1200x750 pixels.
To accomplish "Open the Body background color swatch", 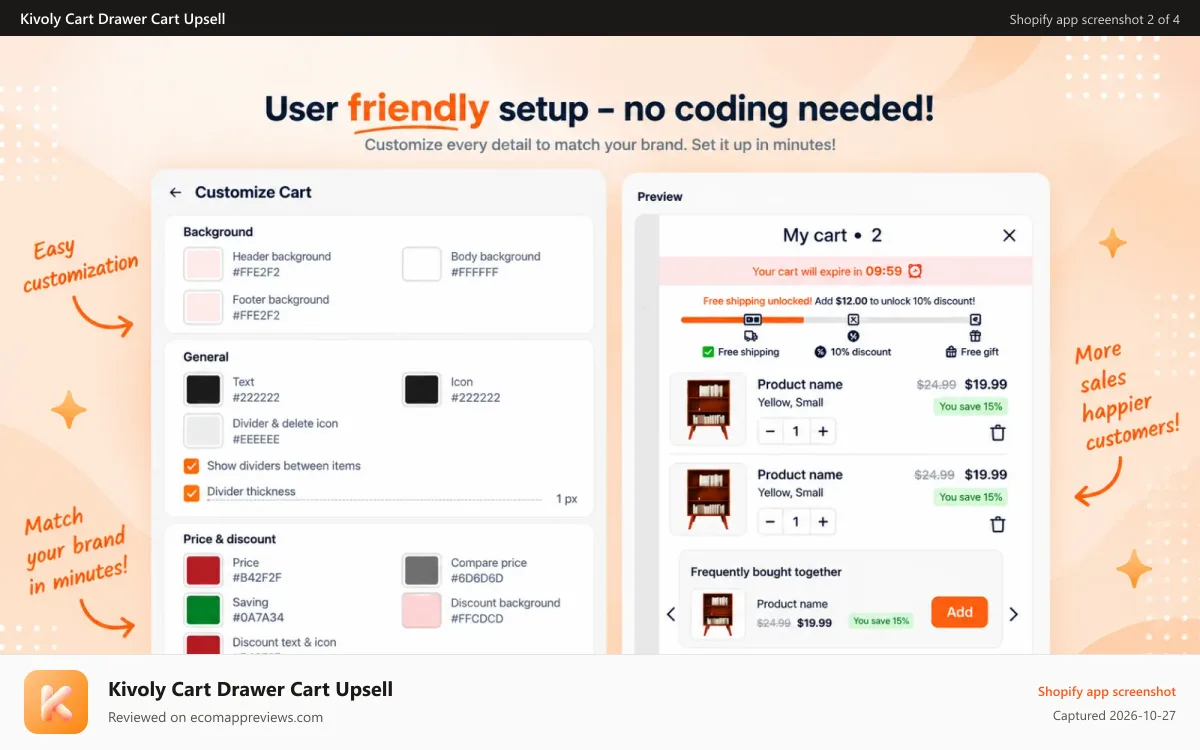I will coord(421,264).
